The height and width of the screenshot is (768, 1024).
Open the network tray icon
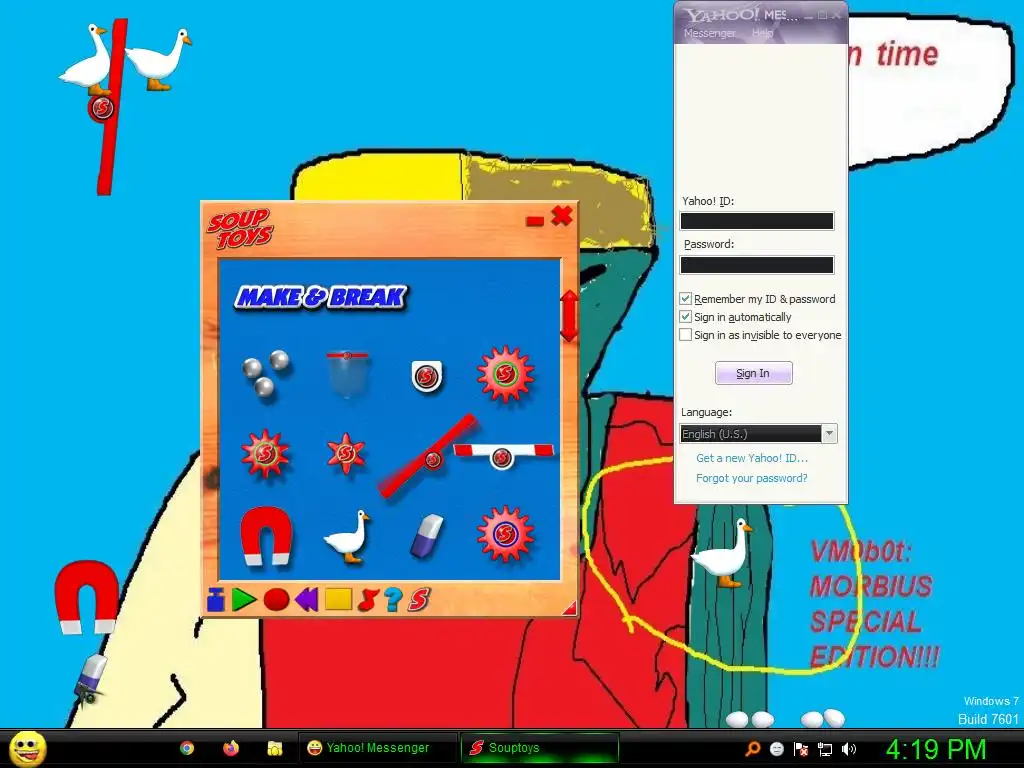[825, 749]
